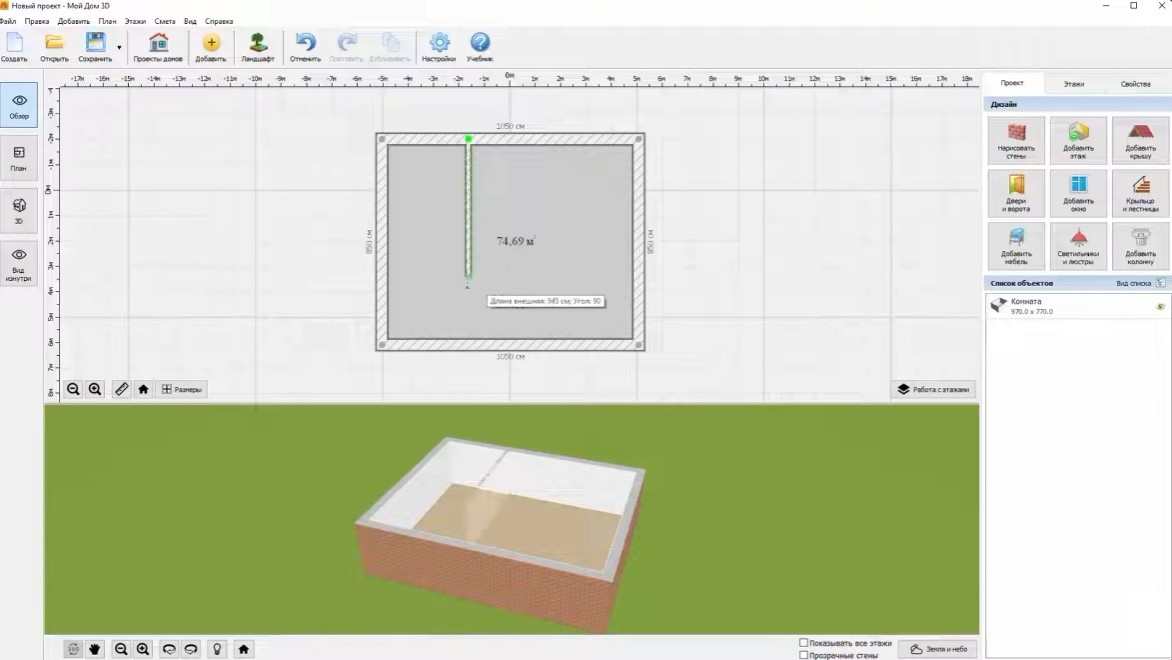Image resolution: width=1172 pixels, height=660 pixels.
Task: Open the Ландшафт landscape tool
Action: tap(258, 47)
